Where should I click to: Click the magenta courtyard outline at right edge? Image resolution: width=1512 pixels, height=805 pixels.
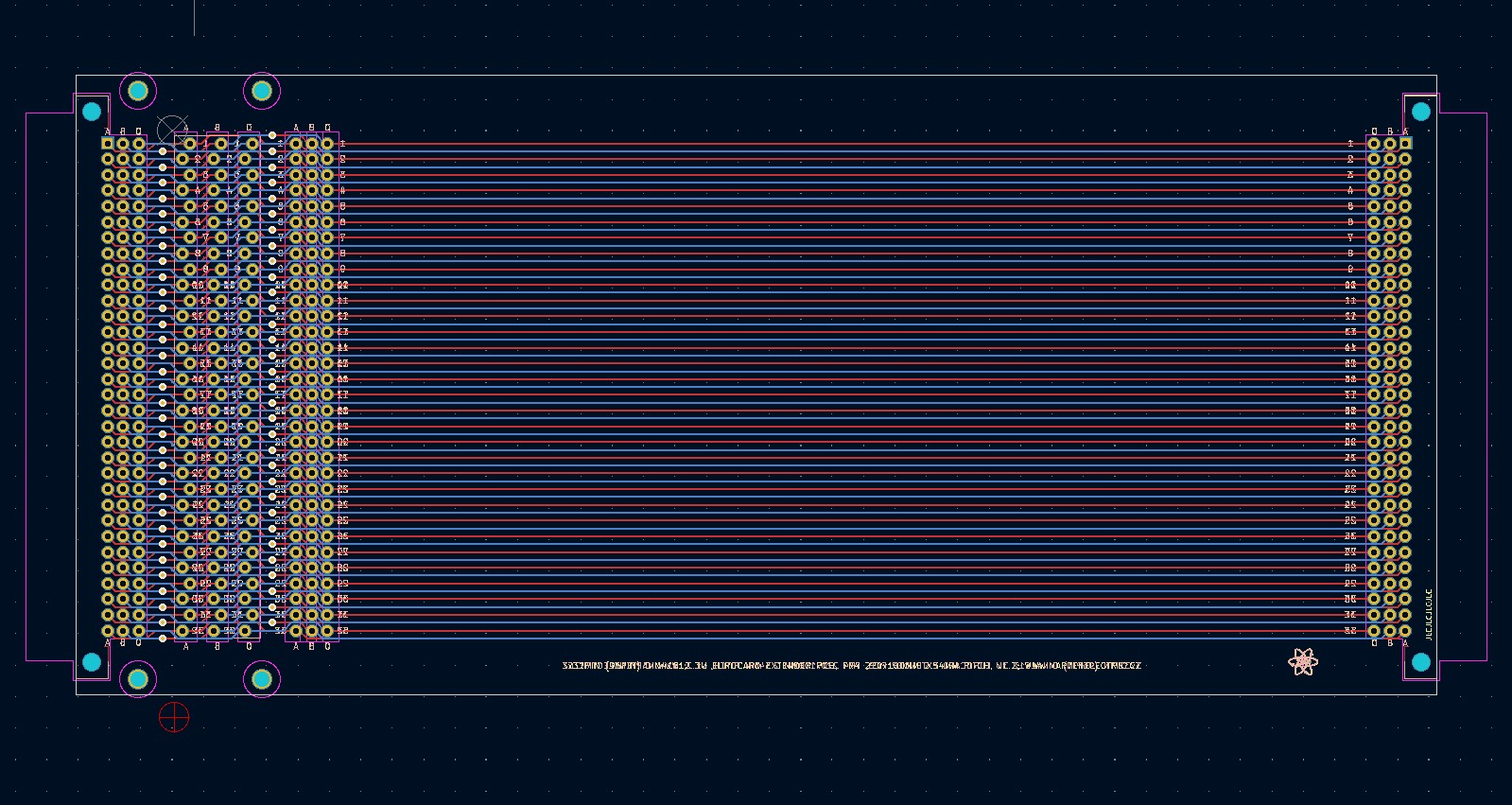1486,378
